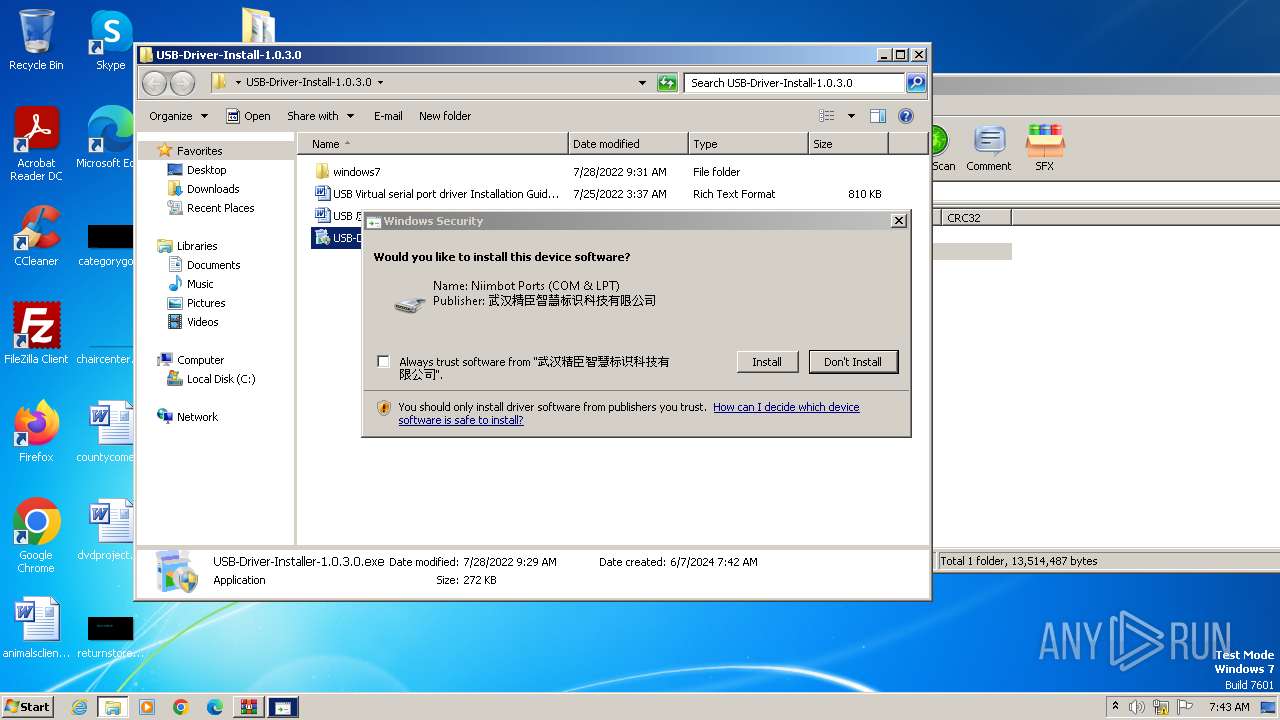Sort by Type column header
Image resolution: width=1280 pixels, height=720 pixels.
click(x=748, y=144)
